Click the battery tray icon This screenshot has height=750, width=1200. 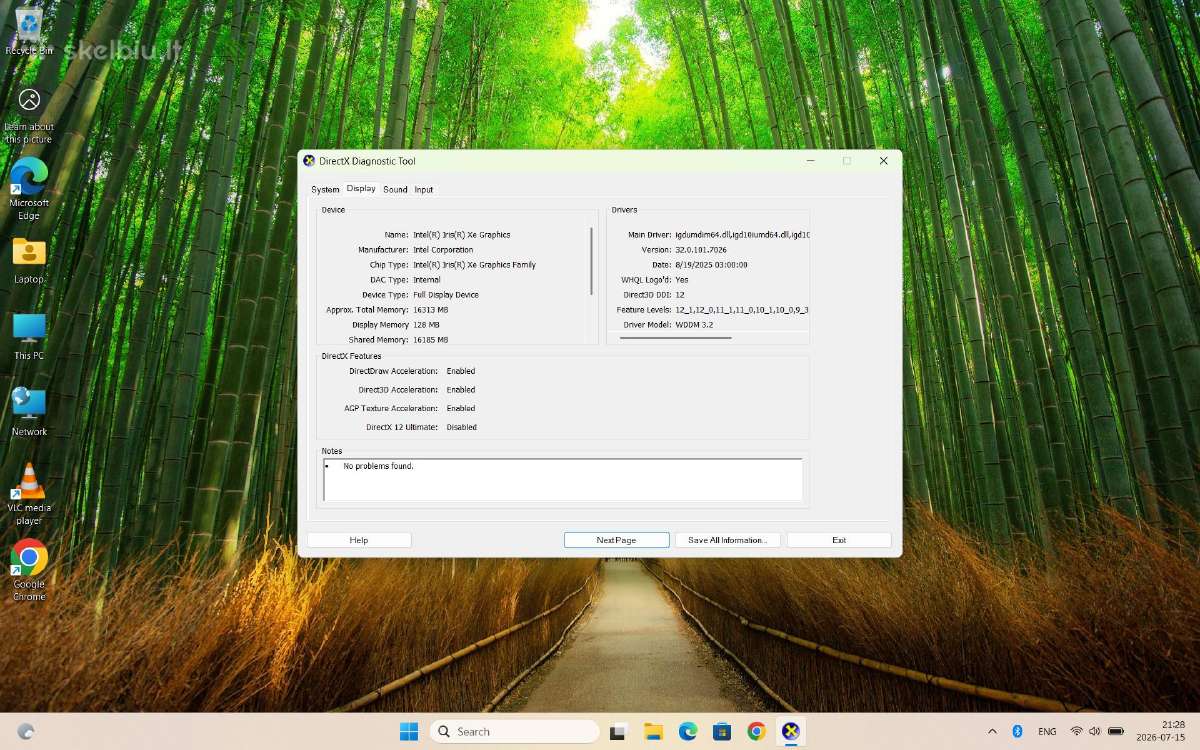point(1116,731)
